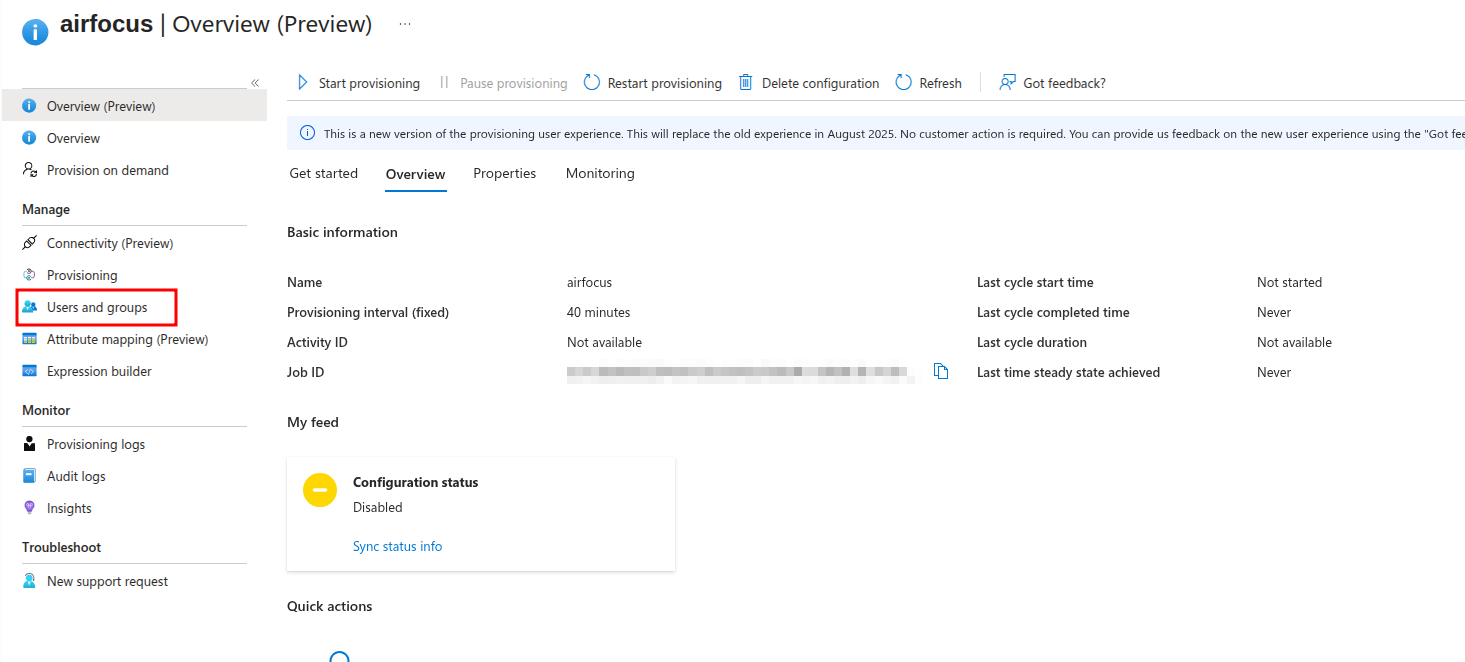The height and width of the screenshot is (662, 1465).
Task: Click the Provisioning sync icon in sidebar
Action: [30, 275]
